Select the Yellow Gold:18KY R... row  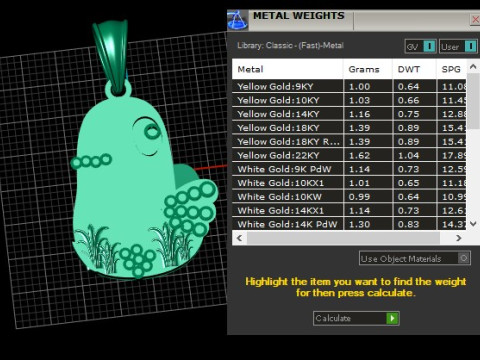point(349,141)
